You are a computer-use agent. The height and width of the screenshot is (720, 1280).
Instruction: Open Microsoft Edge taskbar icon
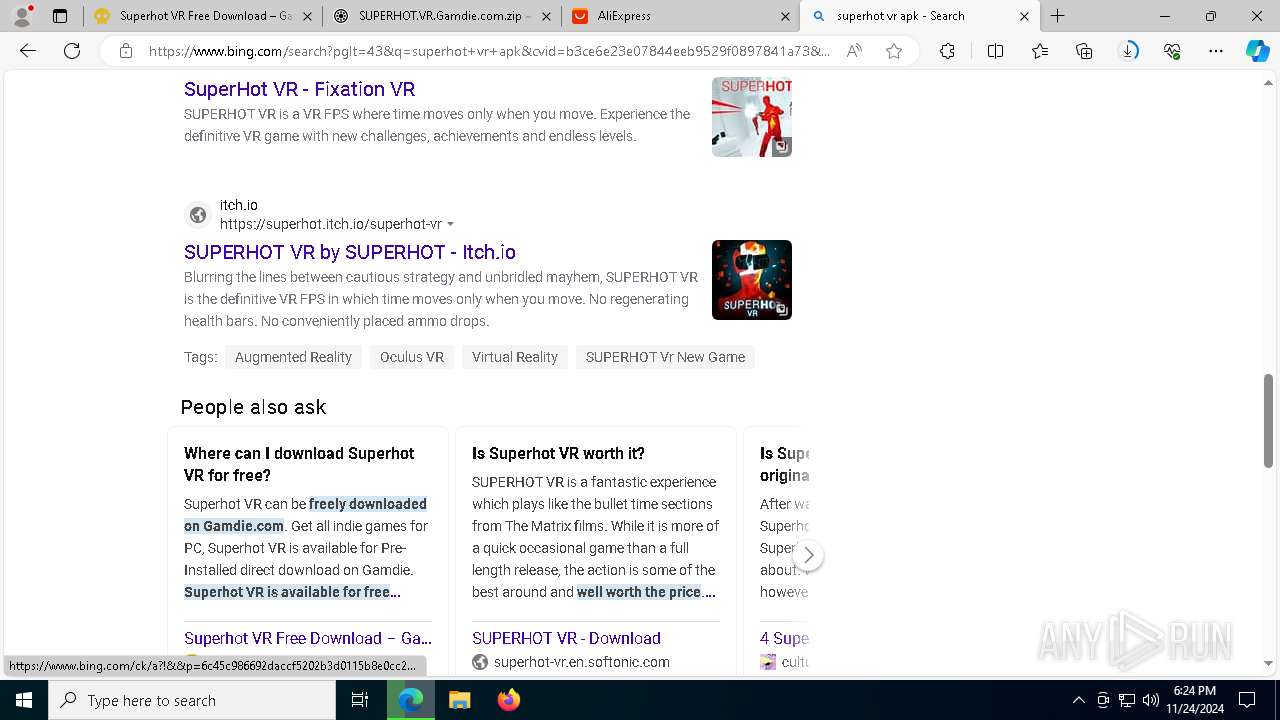pos(411,700)
